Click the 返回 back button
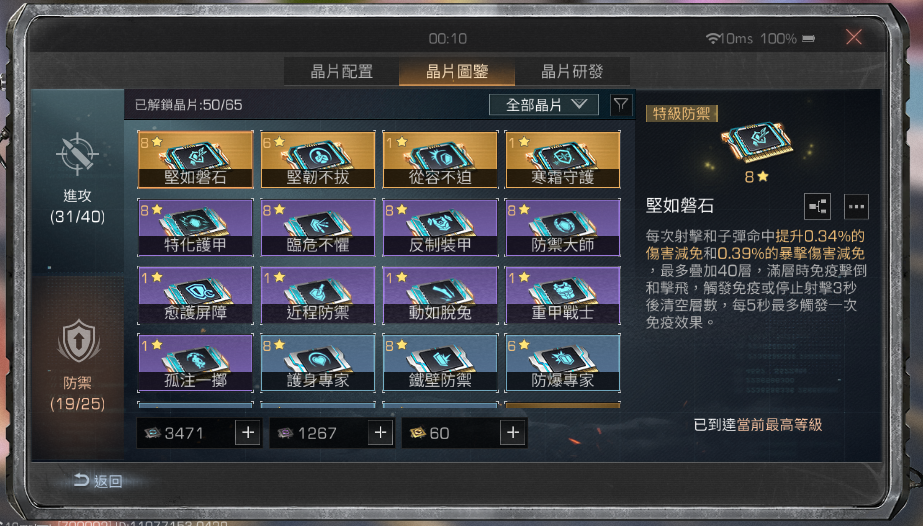Viewport: 923px width, 526px height. click(x=98, y=481)
